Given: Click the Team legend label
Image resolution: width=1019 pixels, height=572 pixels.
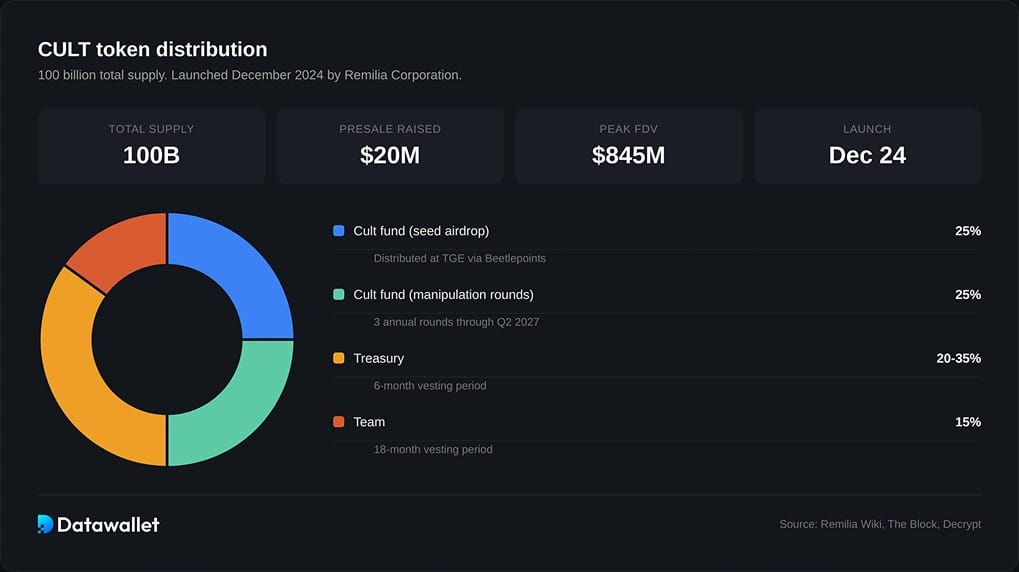Looking at the screenshot, I should (369, 422).
